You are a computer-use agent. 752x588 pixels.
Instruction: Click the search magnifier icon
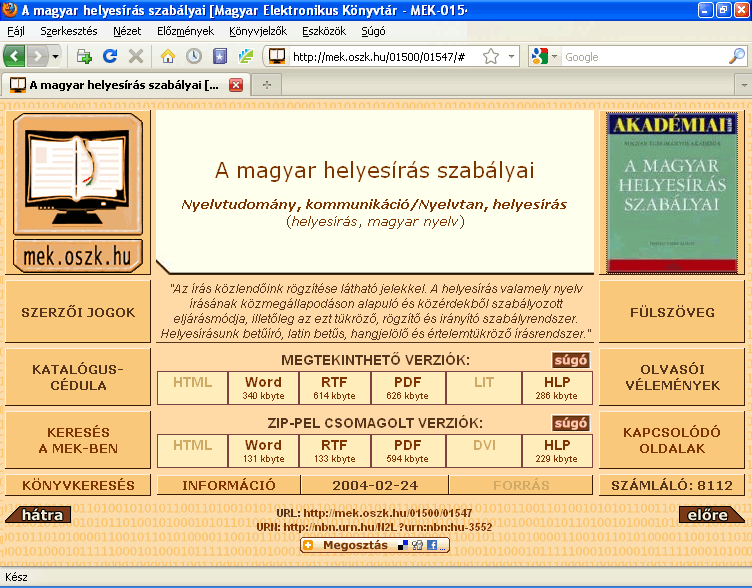[736, 57]
